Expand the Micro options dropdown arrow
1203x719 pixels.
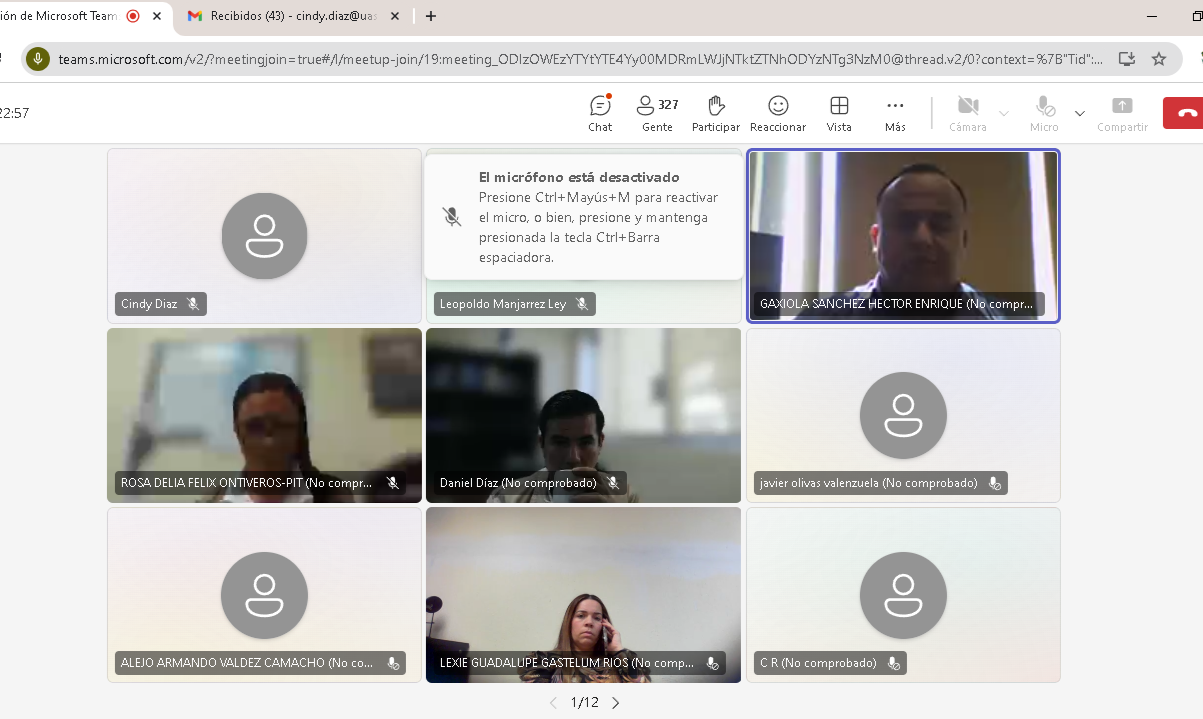(x=1080, y=113)
